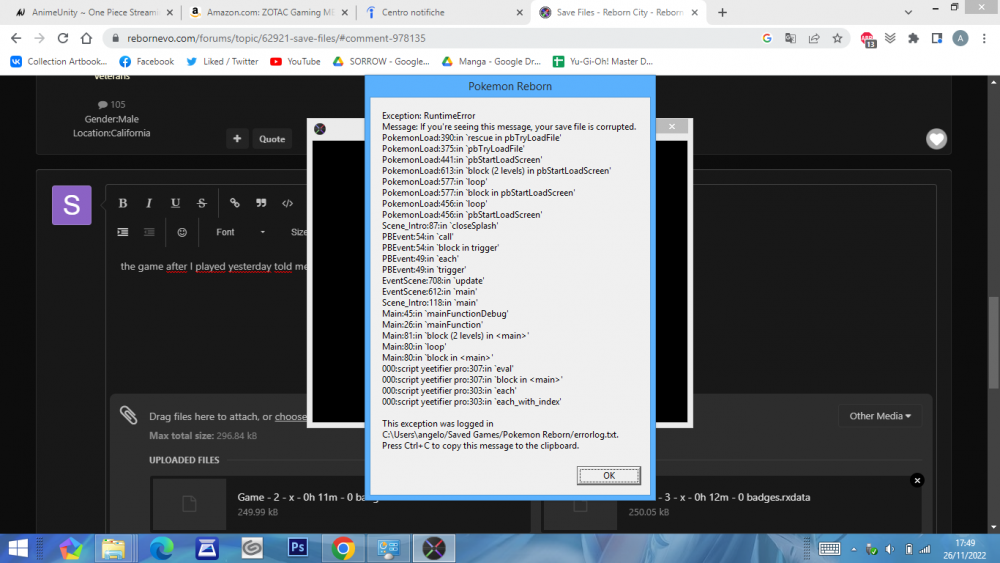Open the YouTube bookmark
The width and height of the screenshot is (1000, 563).
point(295,61)
